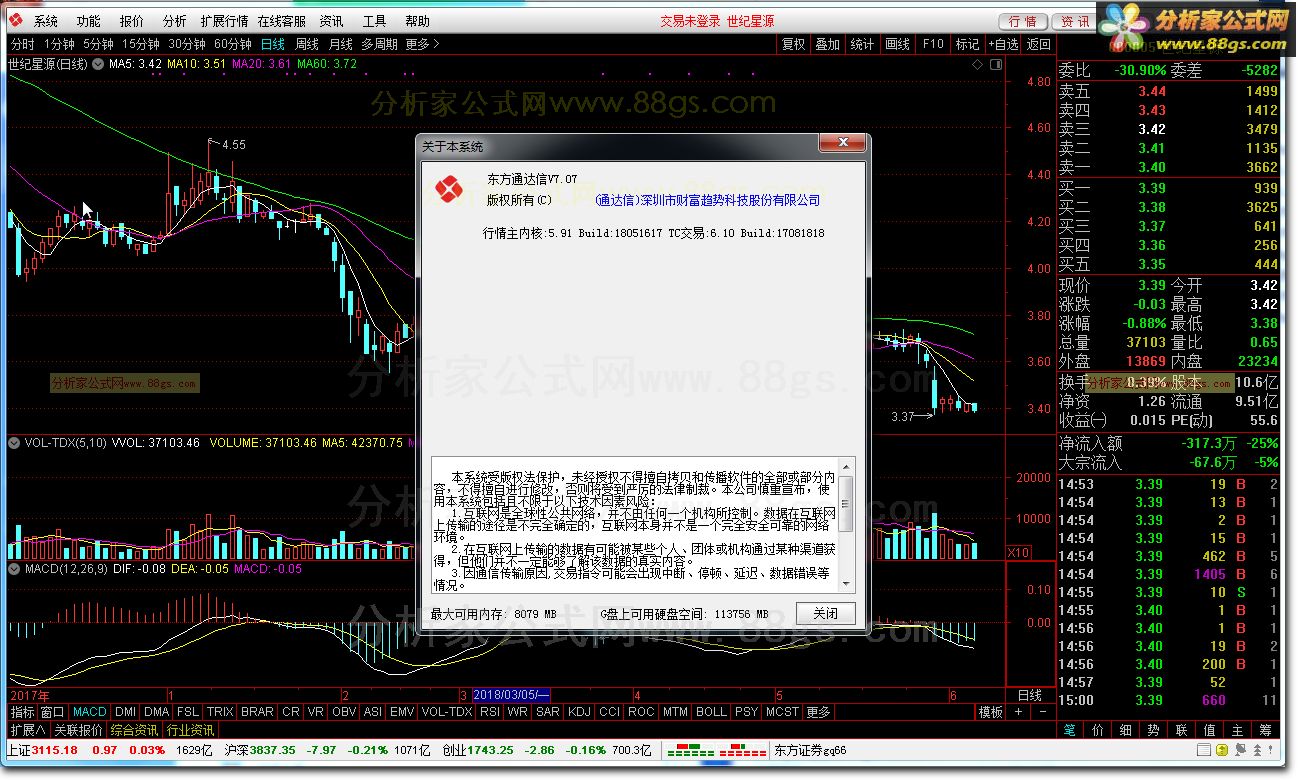Open the MACD(12,26,9) indicator dropdown arrow
Viewport: 1298px width, 780px height.
point(14,568)
